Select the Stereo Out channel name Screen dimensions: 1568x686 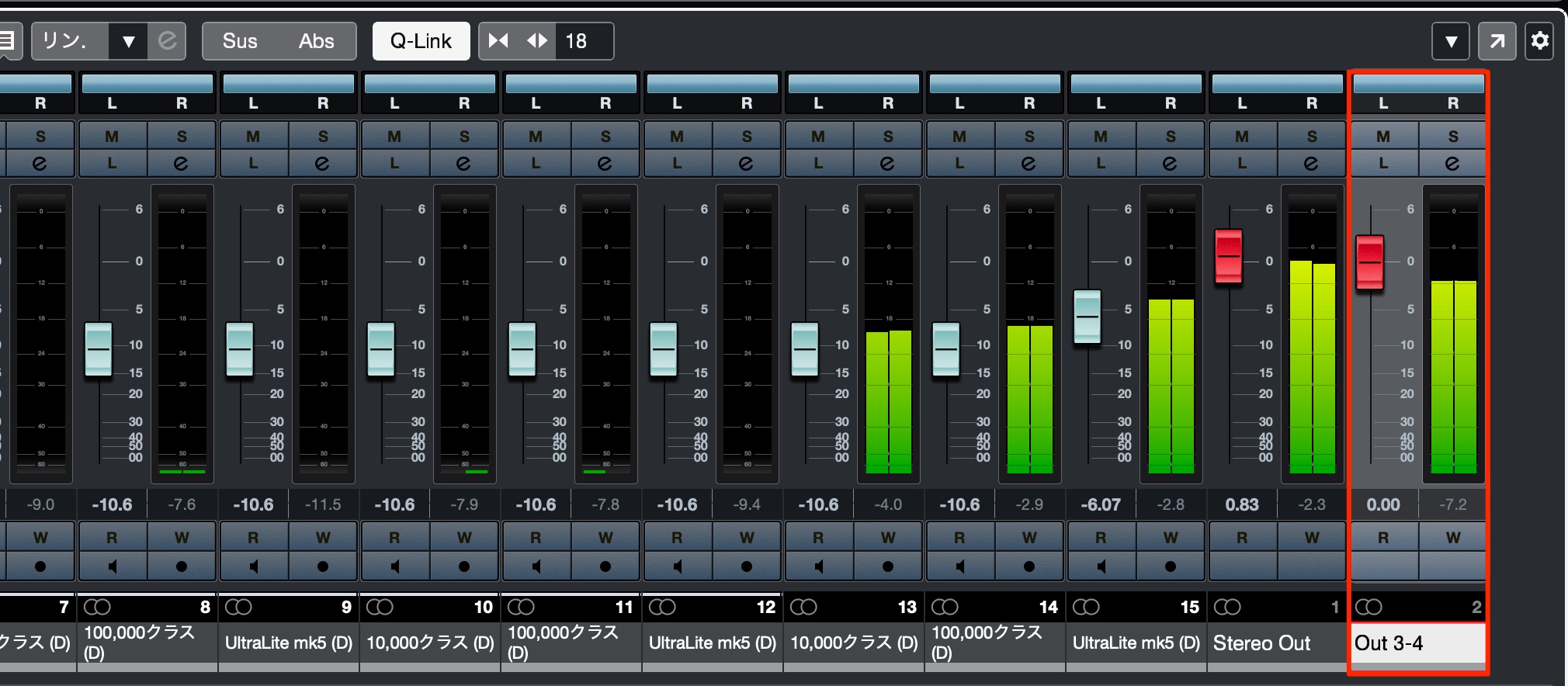click(1277, 643)
